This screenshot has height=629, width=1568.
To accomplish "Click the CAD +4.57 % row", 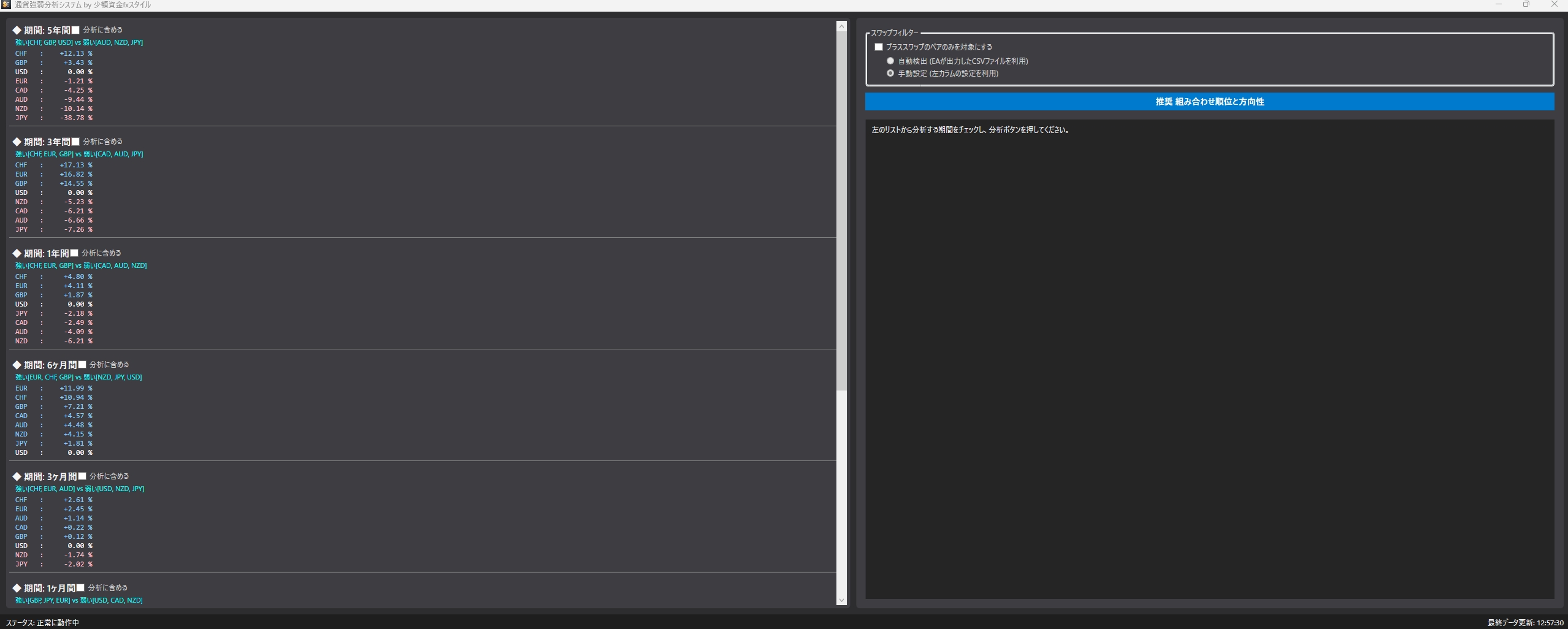I will (54, 416).
